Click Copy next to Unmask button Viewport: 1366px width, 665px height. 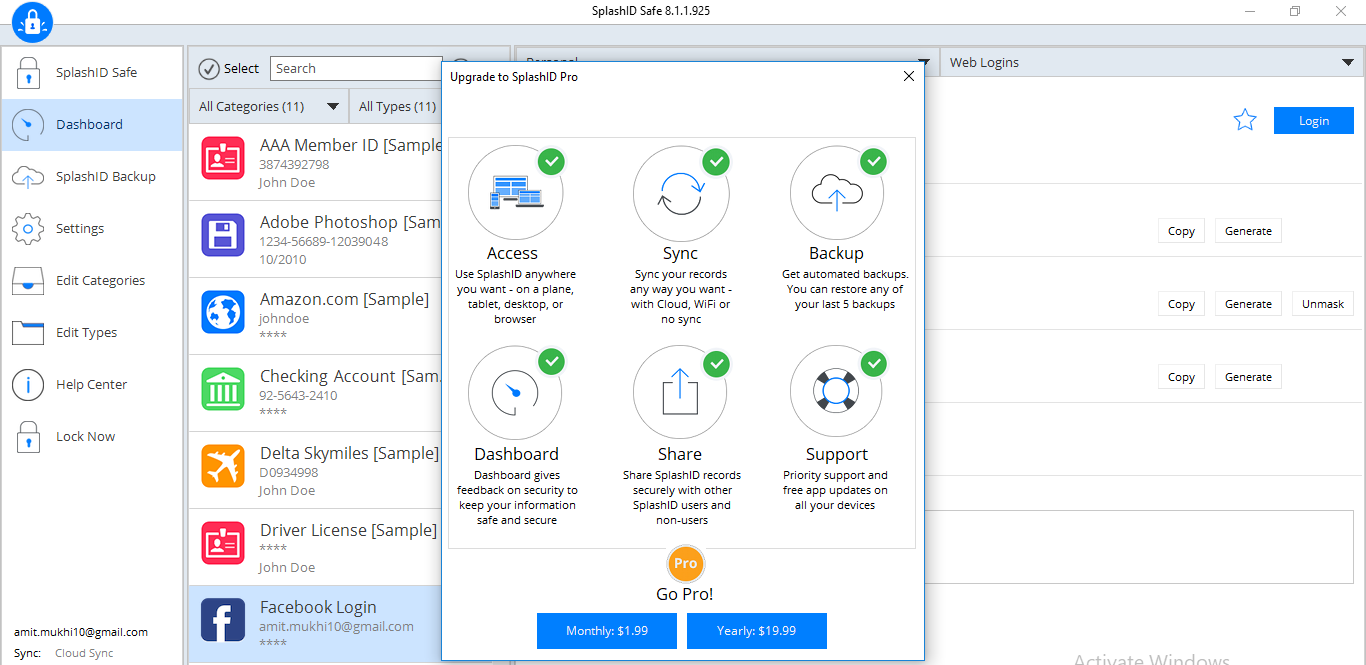click(x=1181, y=304)
